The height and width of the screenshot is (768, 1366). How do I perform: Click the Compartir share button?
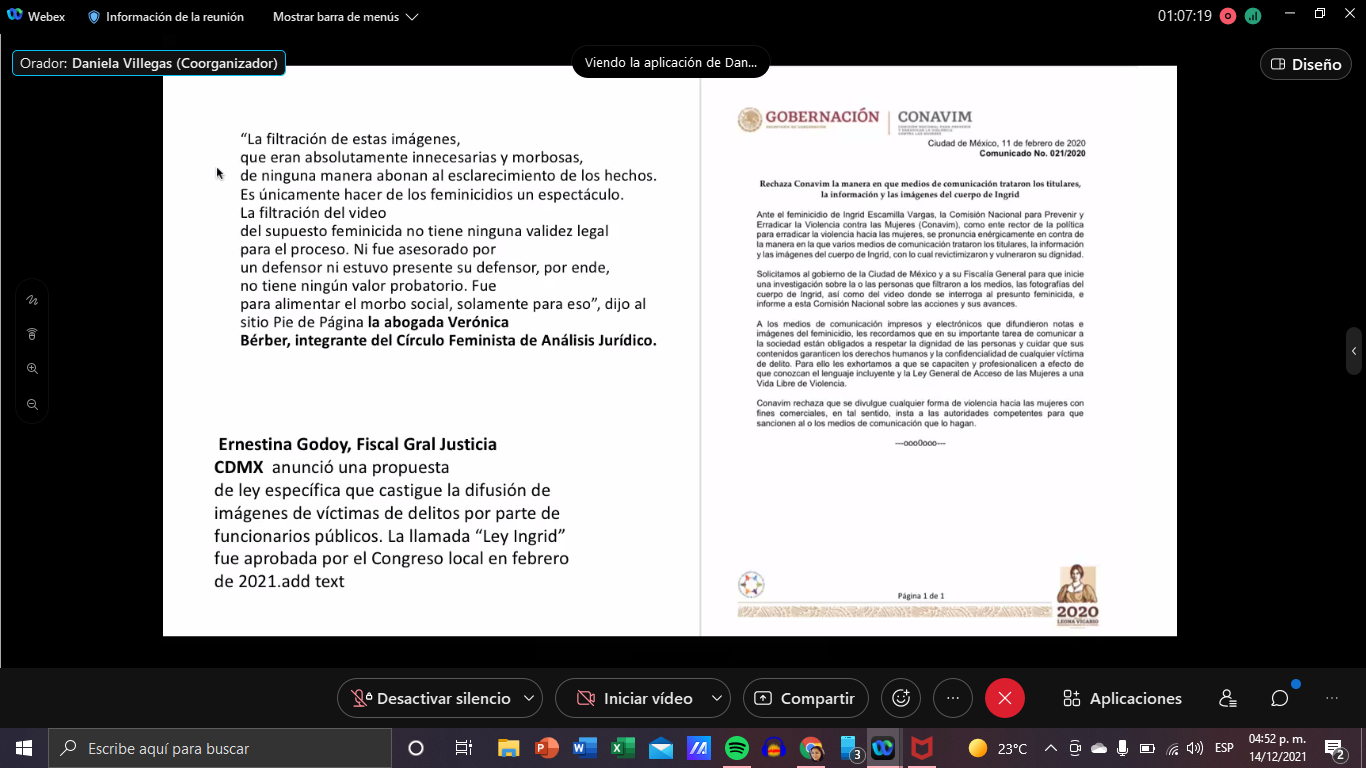click(x=806, y=698)
